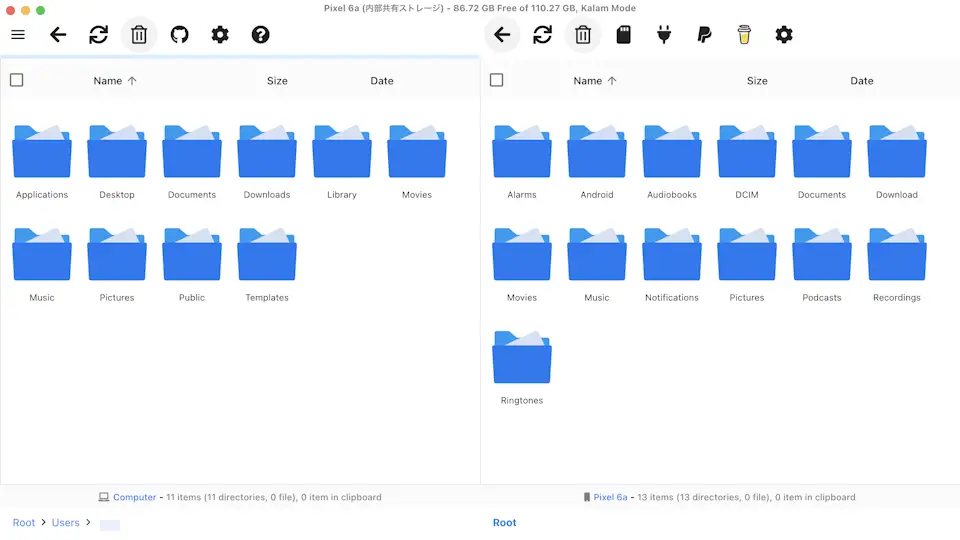The image size is (960, 540).
Task: Go back in the Computer pane
Action: tap(58, 35)
